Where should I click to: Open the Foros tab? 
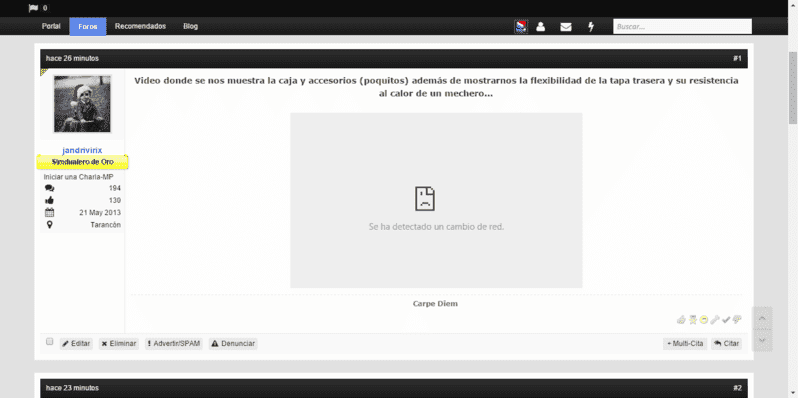[88, 26]
